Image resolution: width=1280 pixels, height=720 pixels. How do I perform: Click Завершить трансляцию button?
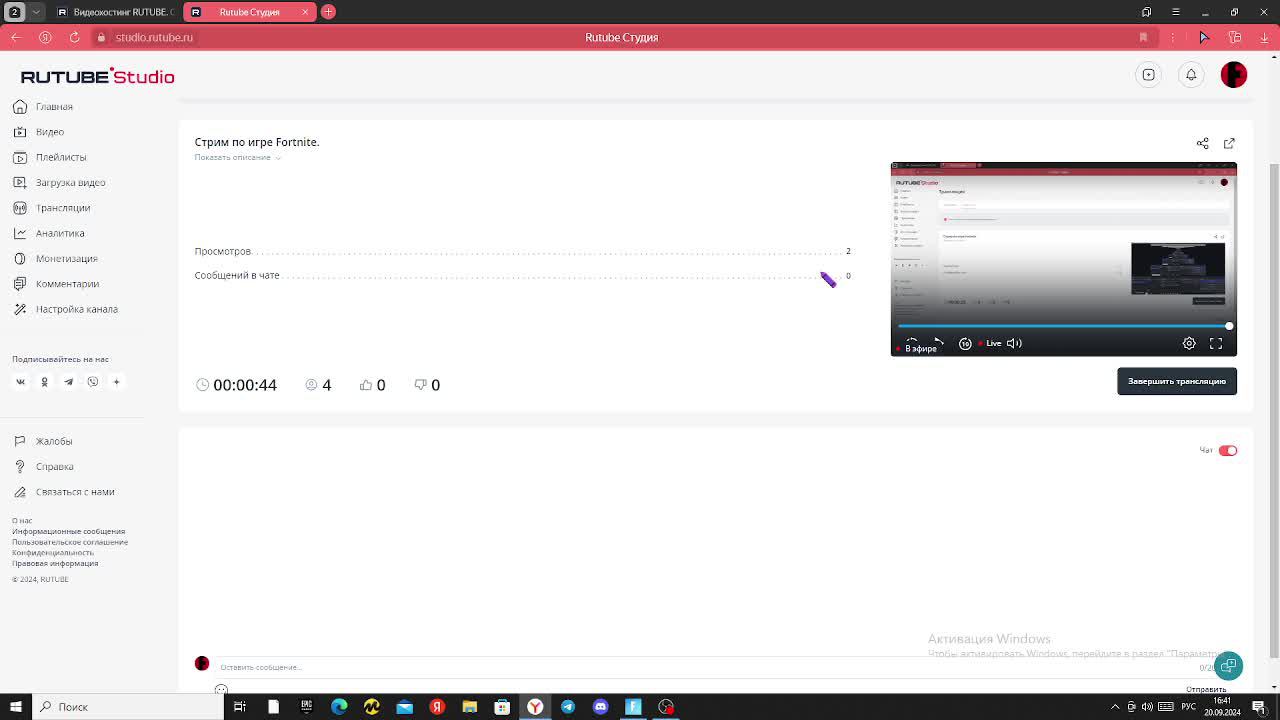pyautogui.click(x=1177, y=381)
